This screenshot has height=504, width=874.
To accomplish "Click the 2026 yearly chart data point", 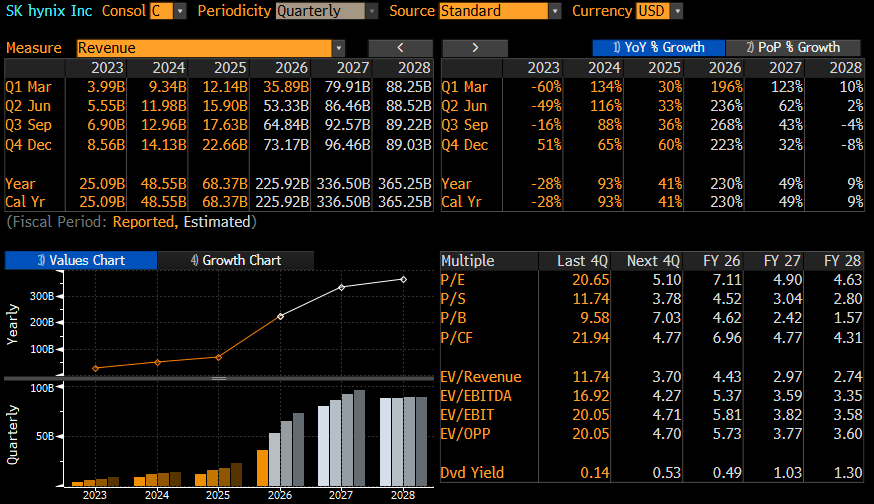I will 280,316.
